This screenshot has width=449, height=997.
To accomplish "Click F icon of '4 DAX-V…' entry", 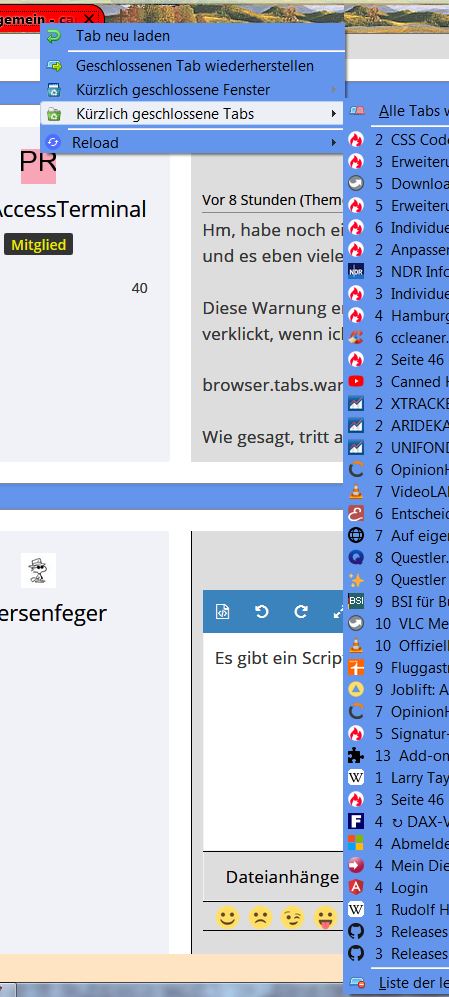I will [356, 822].
